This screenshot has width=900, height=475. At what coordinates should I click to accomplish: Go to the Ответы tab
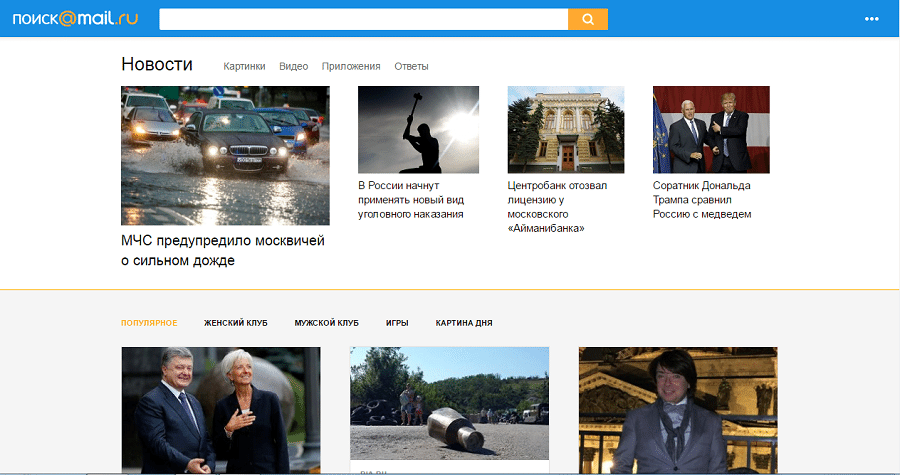(x=411, y=67)
